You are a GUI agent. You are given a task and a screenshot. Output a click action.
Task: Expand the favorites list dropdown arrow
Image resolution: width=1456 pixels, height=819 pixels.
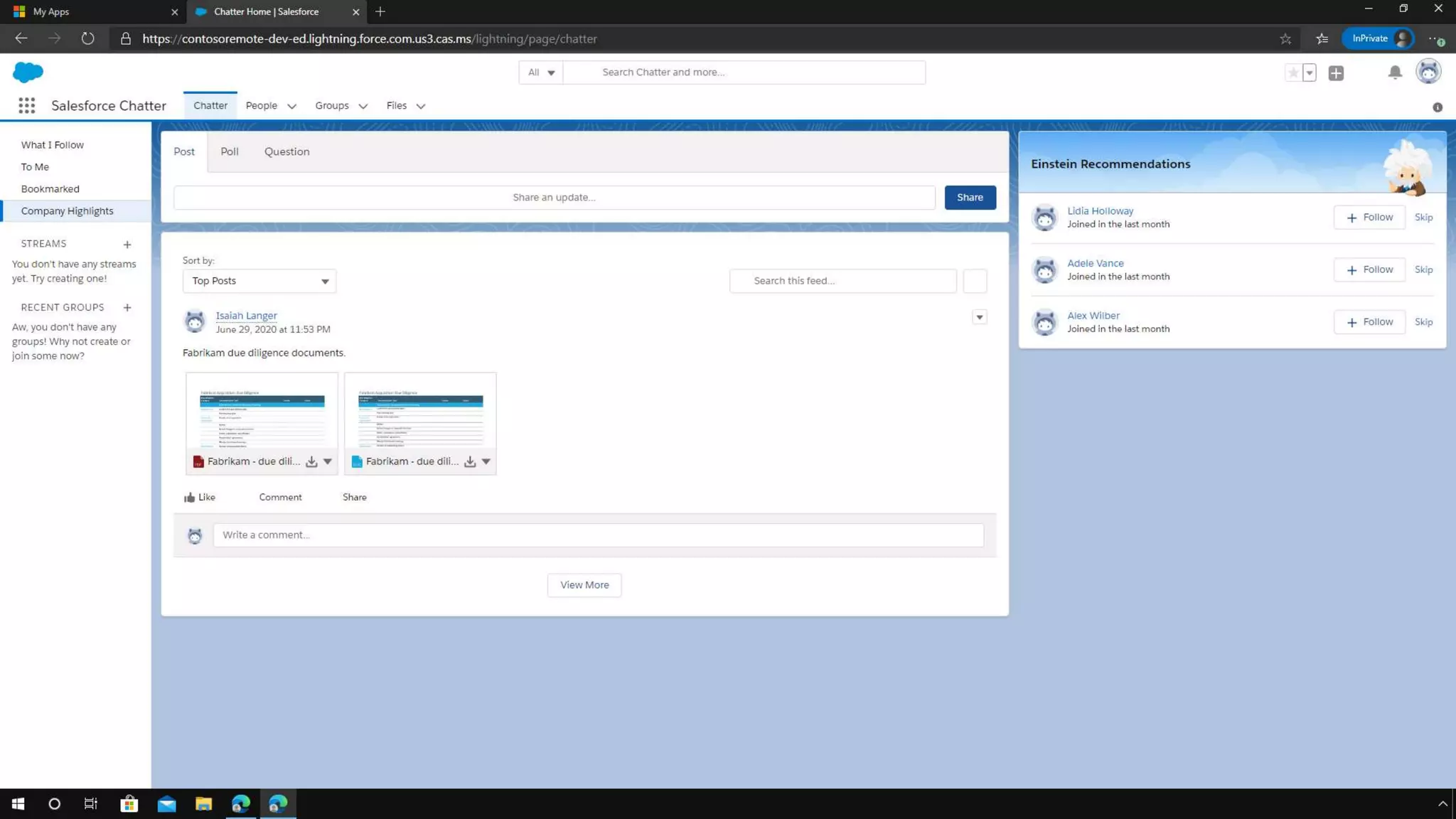click(x=1310, y=73)
